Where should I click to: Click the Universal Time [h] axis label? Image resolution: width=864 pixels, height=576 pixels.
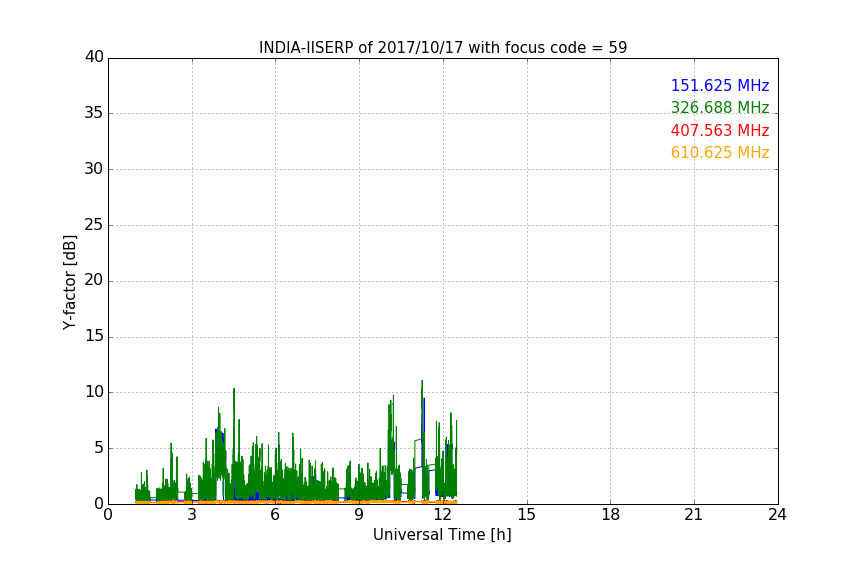tap(442, 535)
